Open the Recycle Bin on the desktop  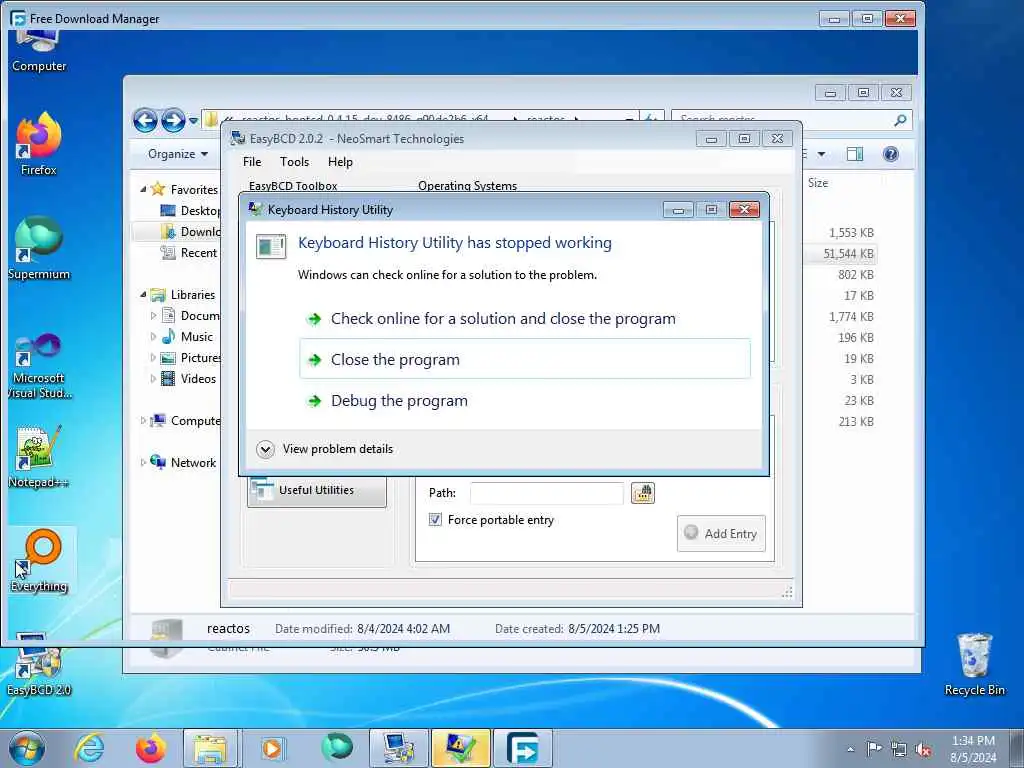[x=974, y=665]
